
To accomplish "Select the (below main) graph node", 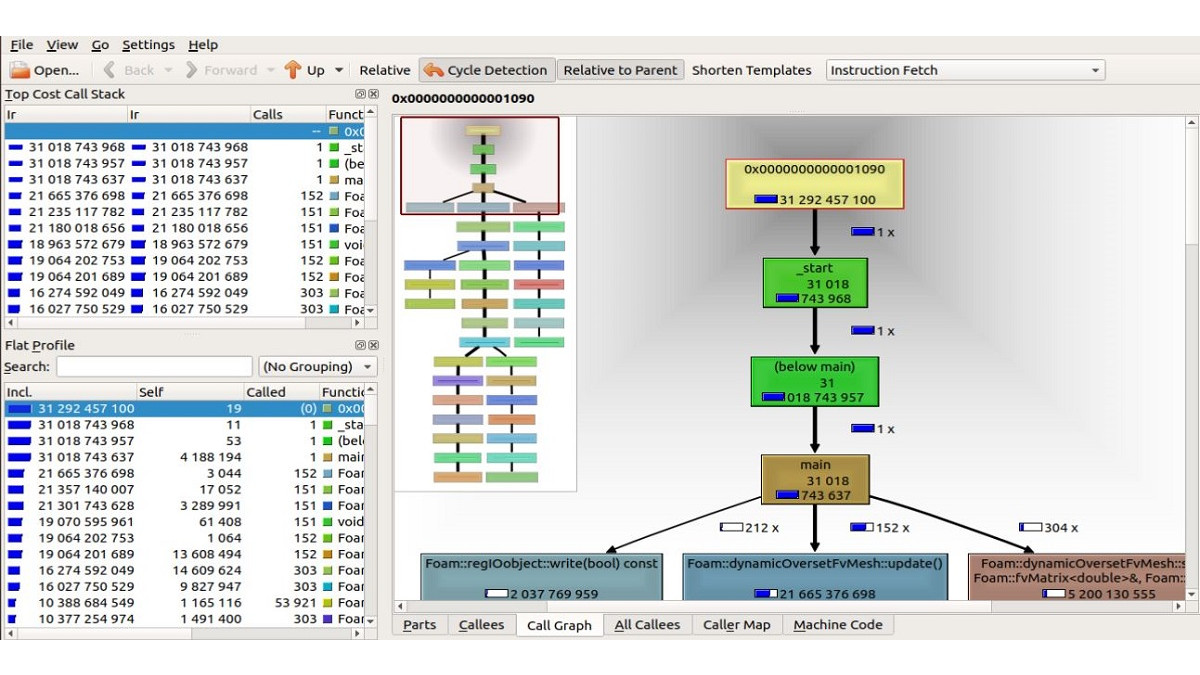I will 815,381.
